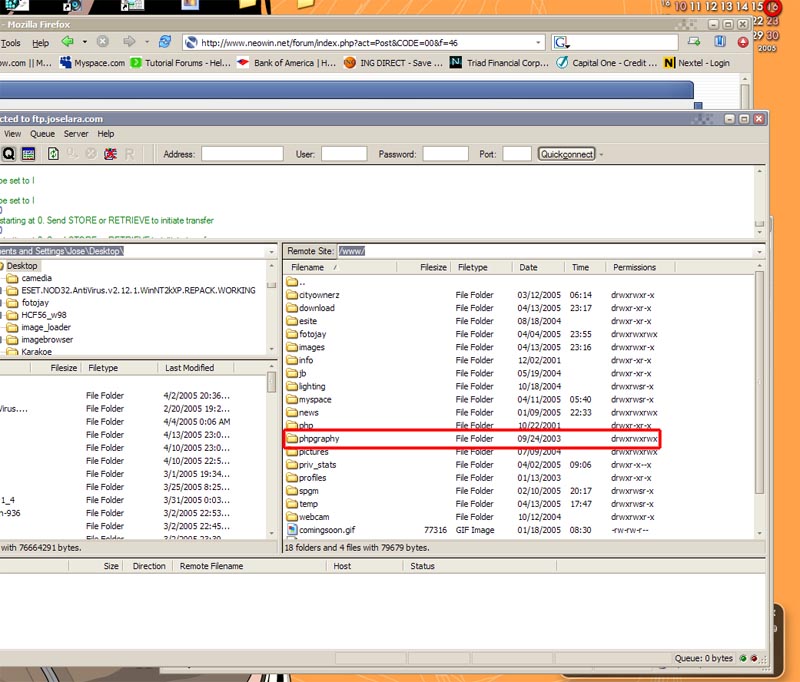Click the Google search box icon
This screenshot has width=800, height=682.
(x=561, y=42)
